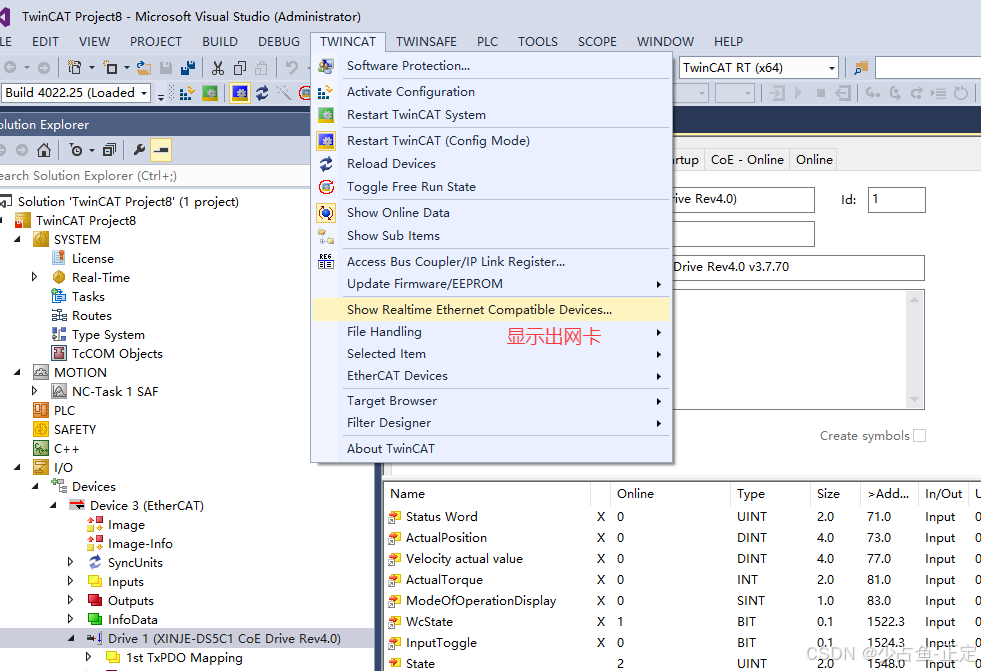Choose Show Realtime Ethernet Compatible Devices

point(491,310)
